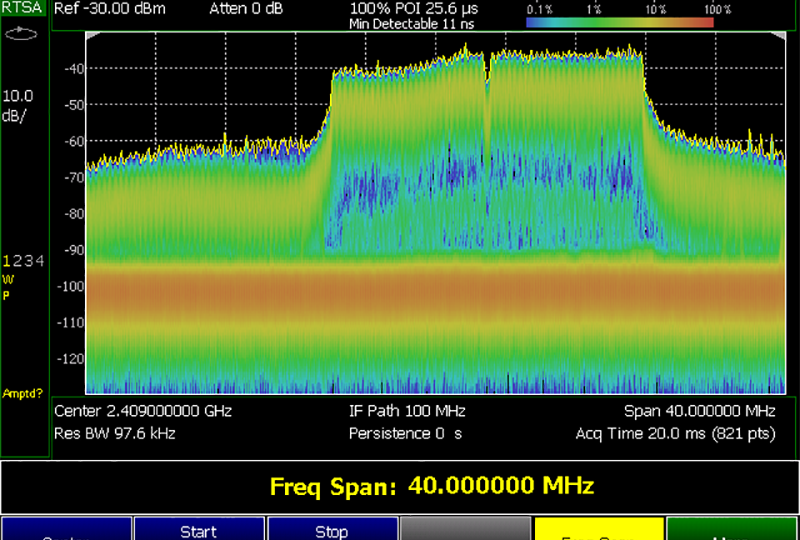Select trace 1 indicator
800x540 pixels.
point(6,261)
